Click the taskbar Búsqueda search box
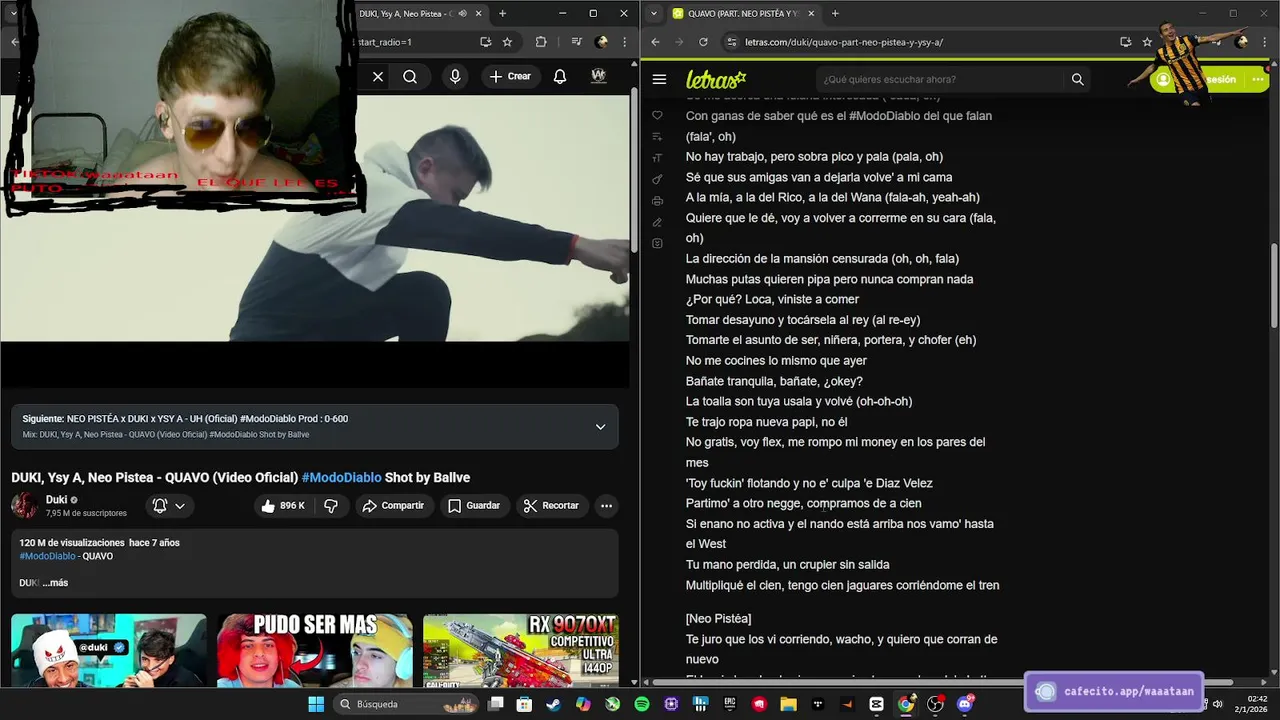 coord(406,704)
